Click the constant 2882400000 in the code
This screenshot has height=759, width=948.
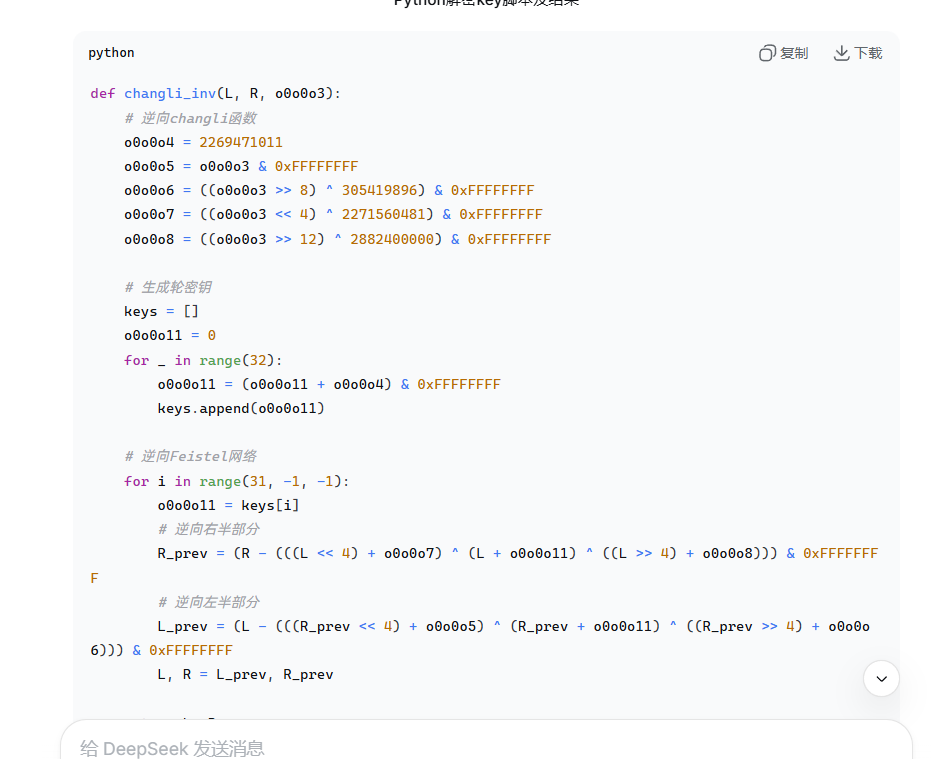395,239
